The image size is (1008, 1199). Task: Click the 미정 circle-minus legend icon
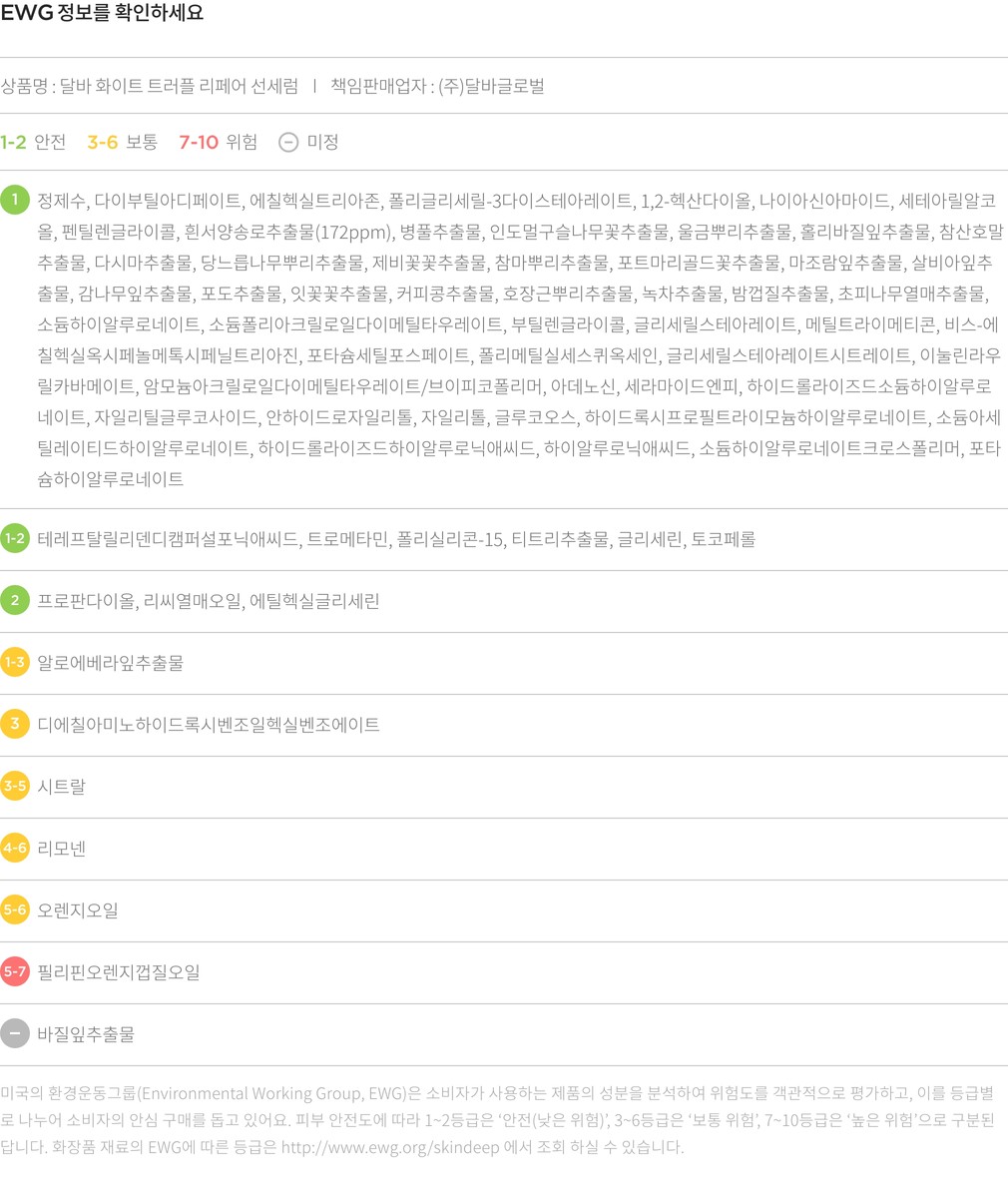pos(287,143)
